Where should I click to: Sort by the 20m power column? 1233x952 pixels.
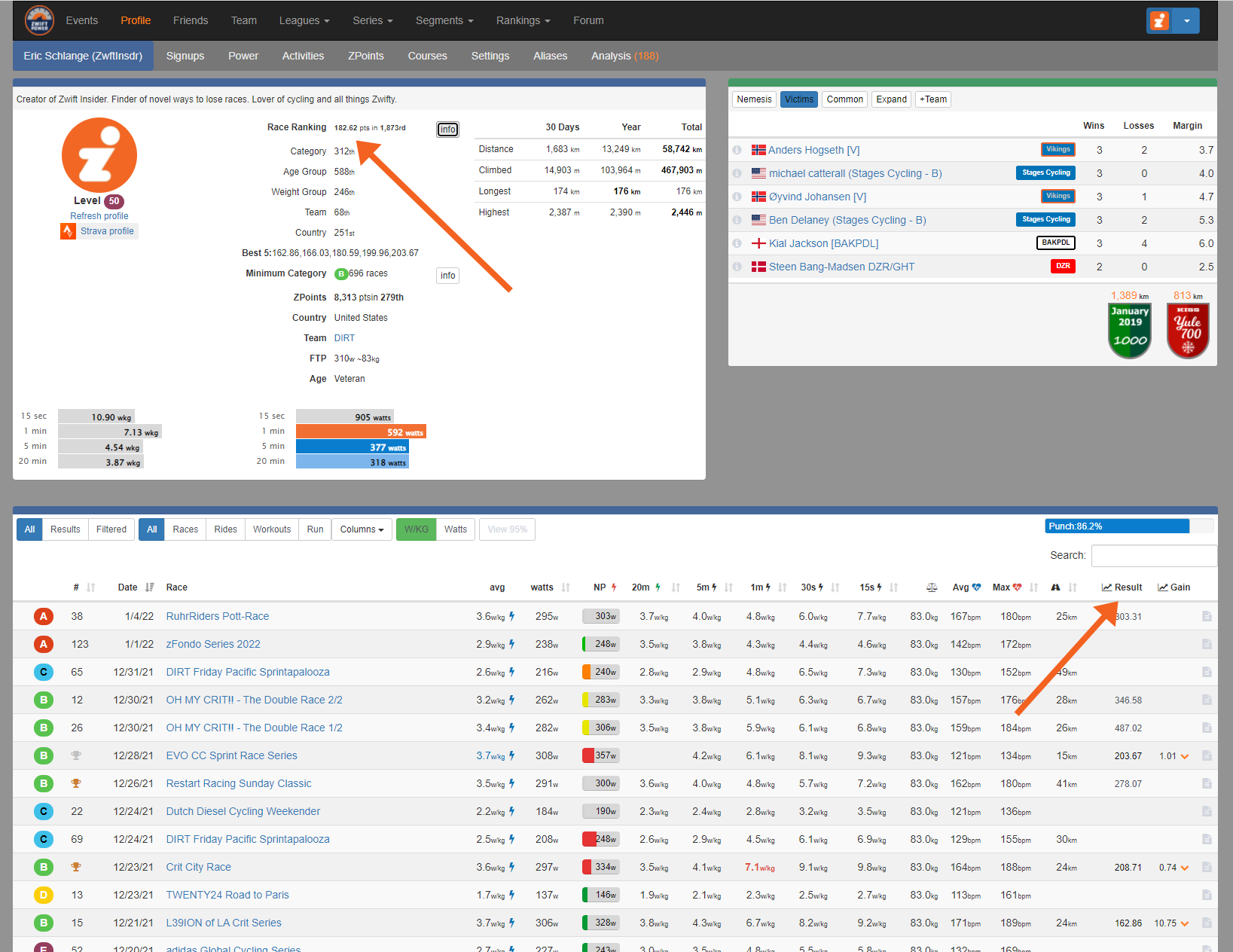point(655,587)
